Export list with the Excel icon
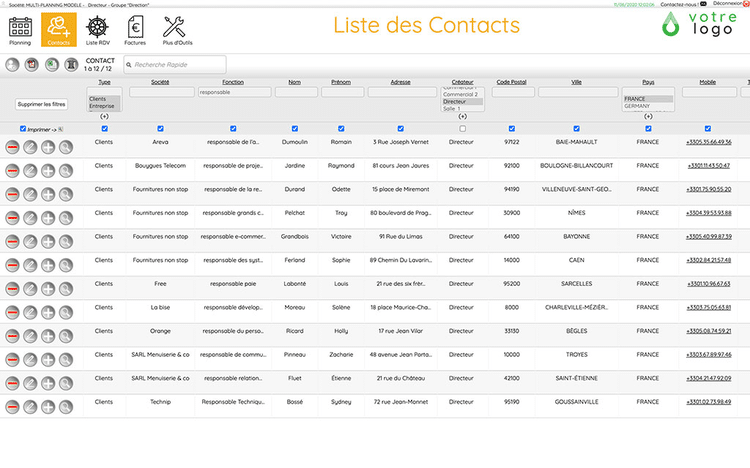 (x=52, y=65)
